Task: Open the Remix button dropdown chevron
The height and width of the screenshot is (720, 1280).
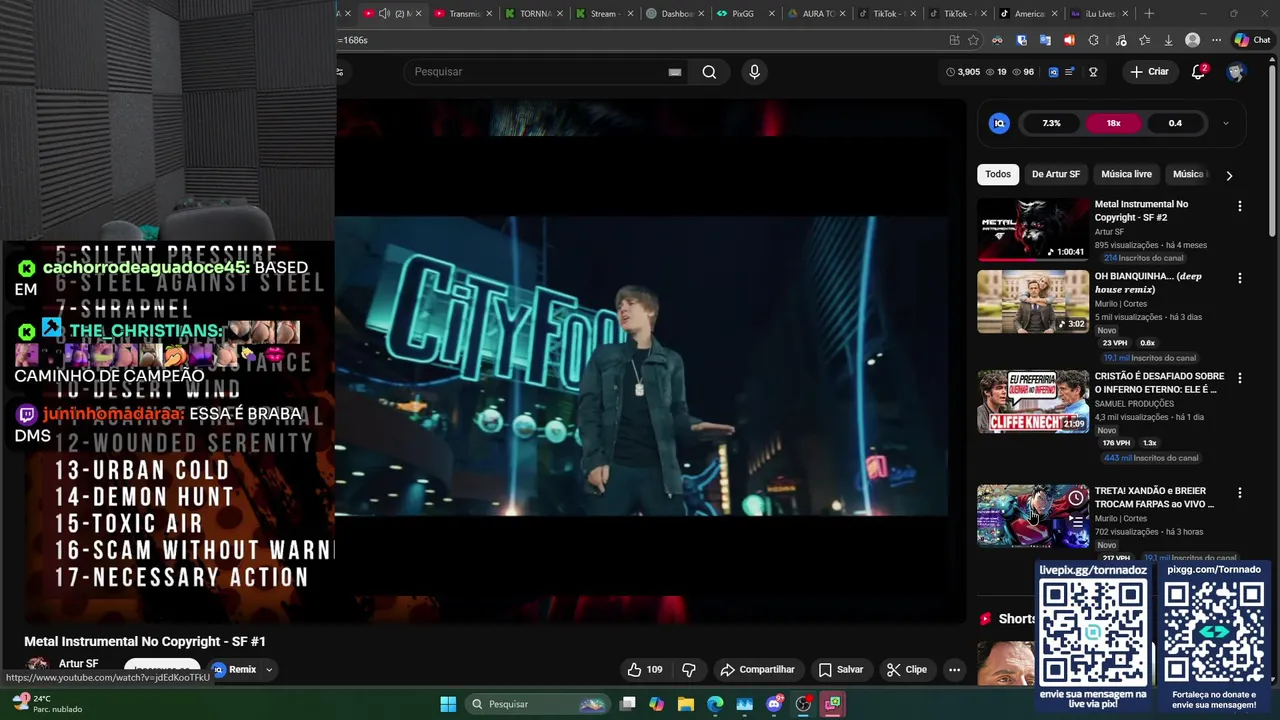Action: coord(269,670)
